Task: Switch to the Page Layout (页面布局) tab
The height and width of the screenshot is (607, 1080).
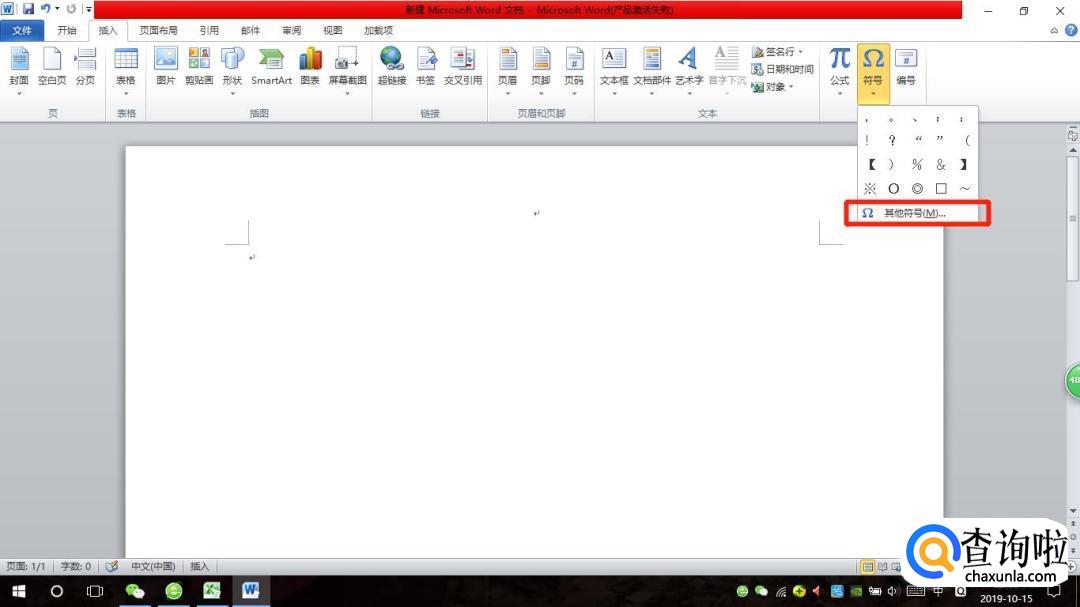Action: [x=158, y=30]
